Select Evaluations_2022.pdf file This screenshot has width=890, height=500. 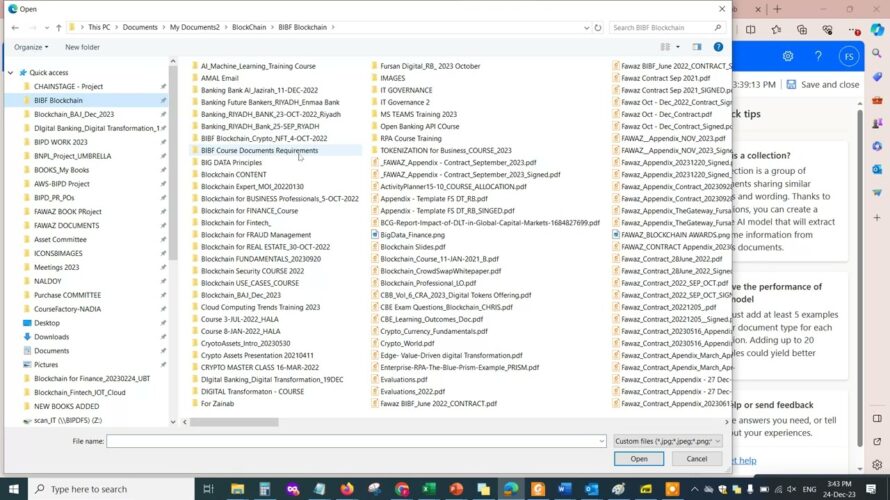[412, 391]
